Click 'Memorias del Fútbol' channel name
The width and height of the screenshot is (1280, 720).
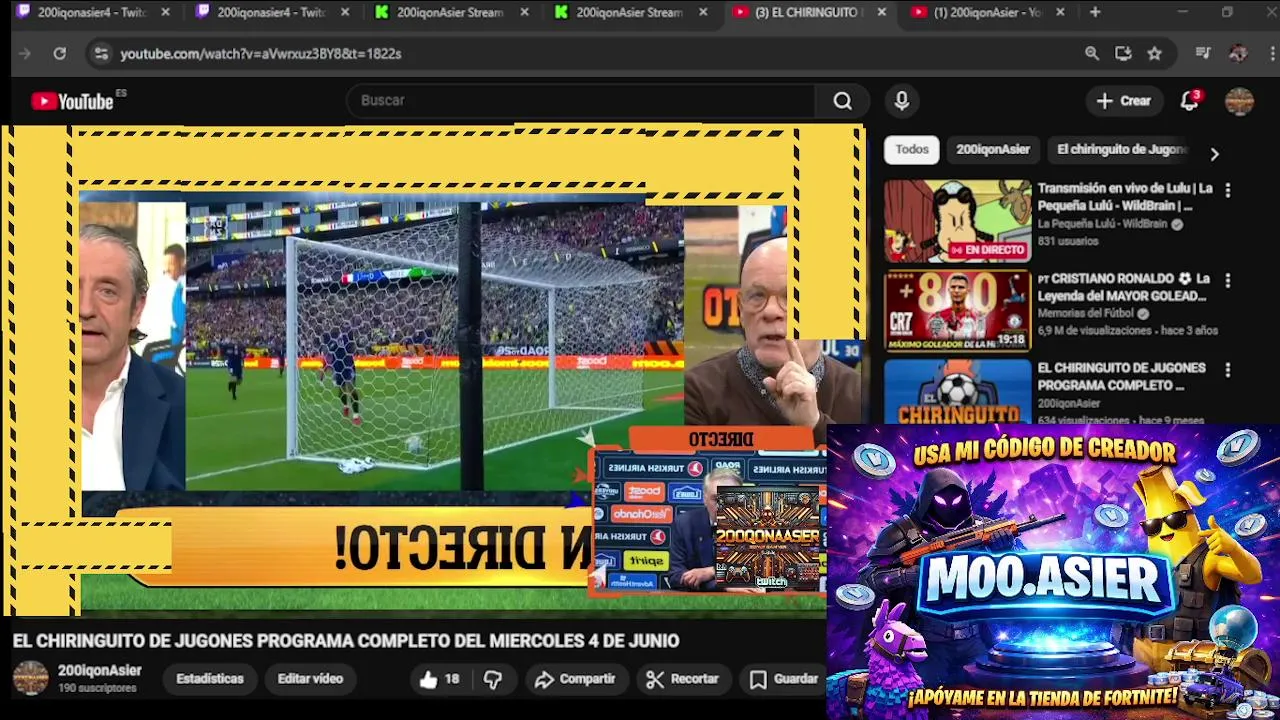pyautogui.click(x=1086, y=313)
